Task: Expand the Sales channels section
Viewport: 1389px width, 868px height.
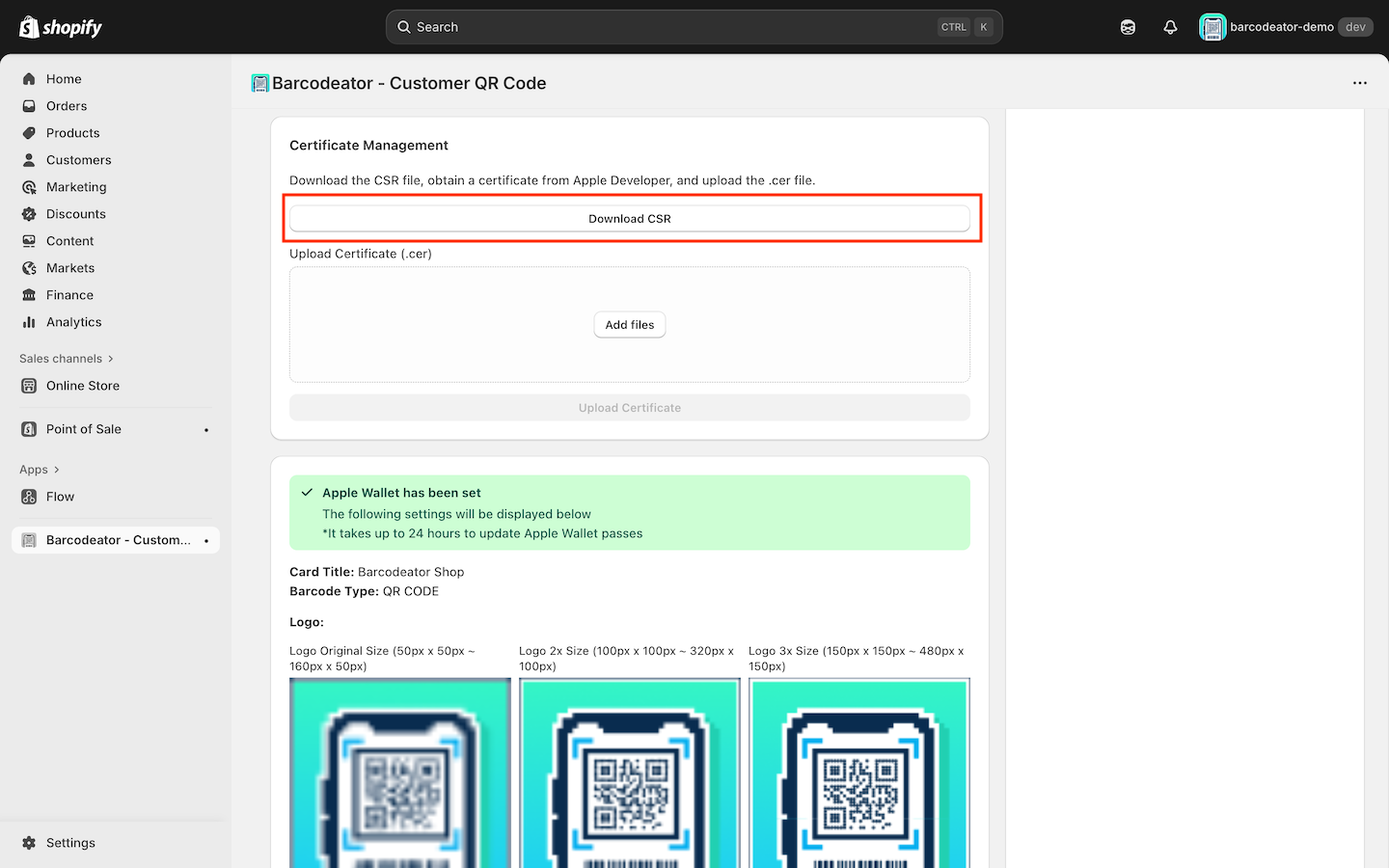Action: [x=111, y=359]
